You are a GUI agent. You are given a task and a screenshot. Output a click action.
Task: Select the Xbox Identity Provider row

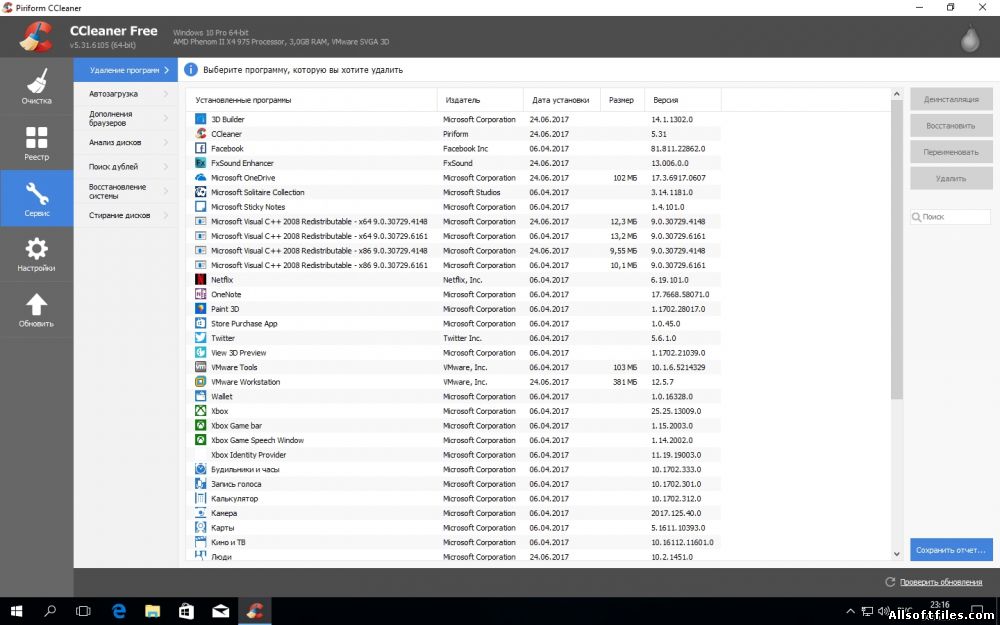pos(453,455)
